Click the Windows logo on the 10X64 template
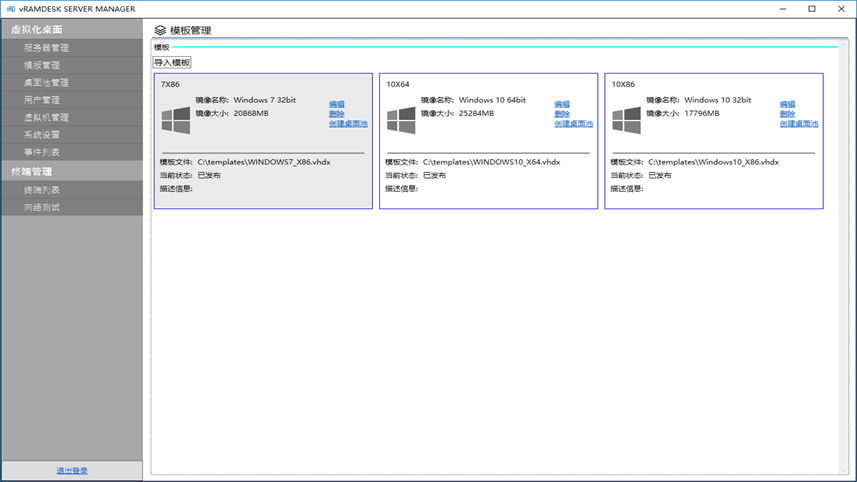The height and width of the screenshot is (482, 857). 401,120
